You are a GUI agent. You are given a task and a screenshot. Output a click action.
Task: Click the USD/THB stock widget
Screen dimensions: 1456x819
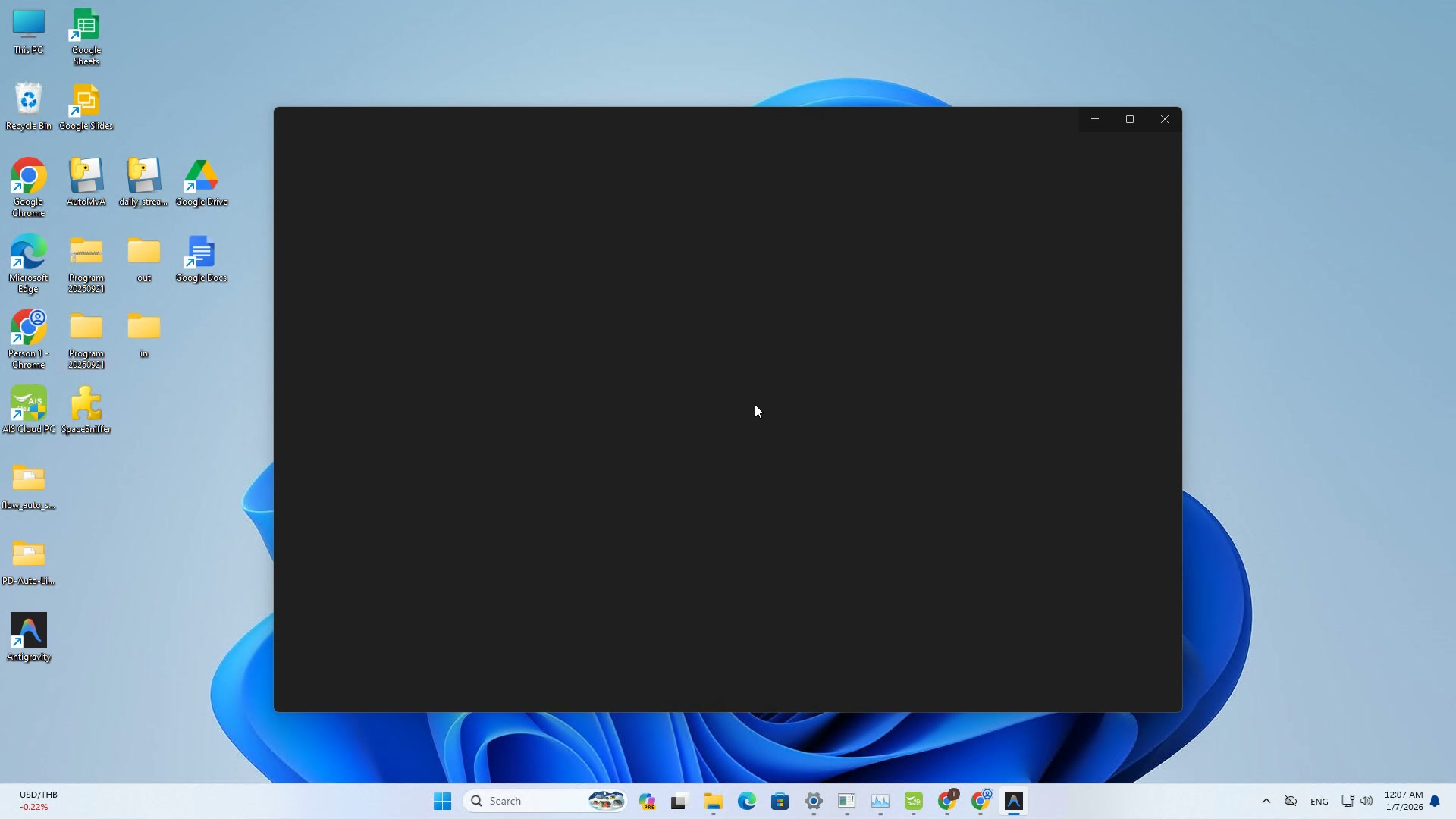38,800
